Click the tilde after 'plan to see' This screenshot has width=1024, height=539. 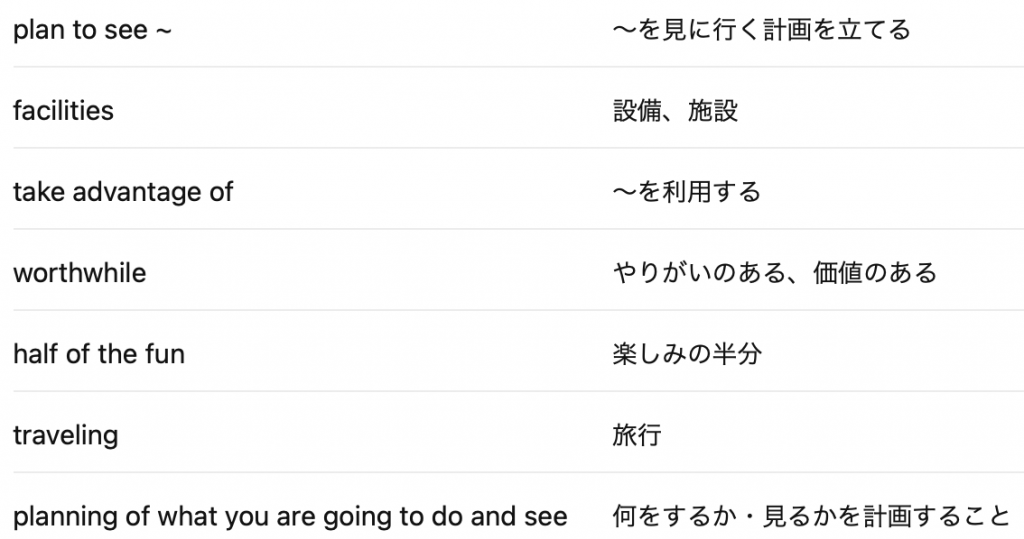coord(163,31)
